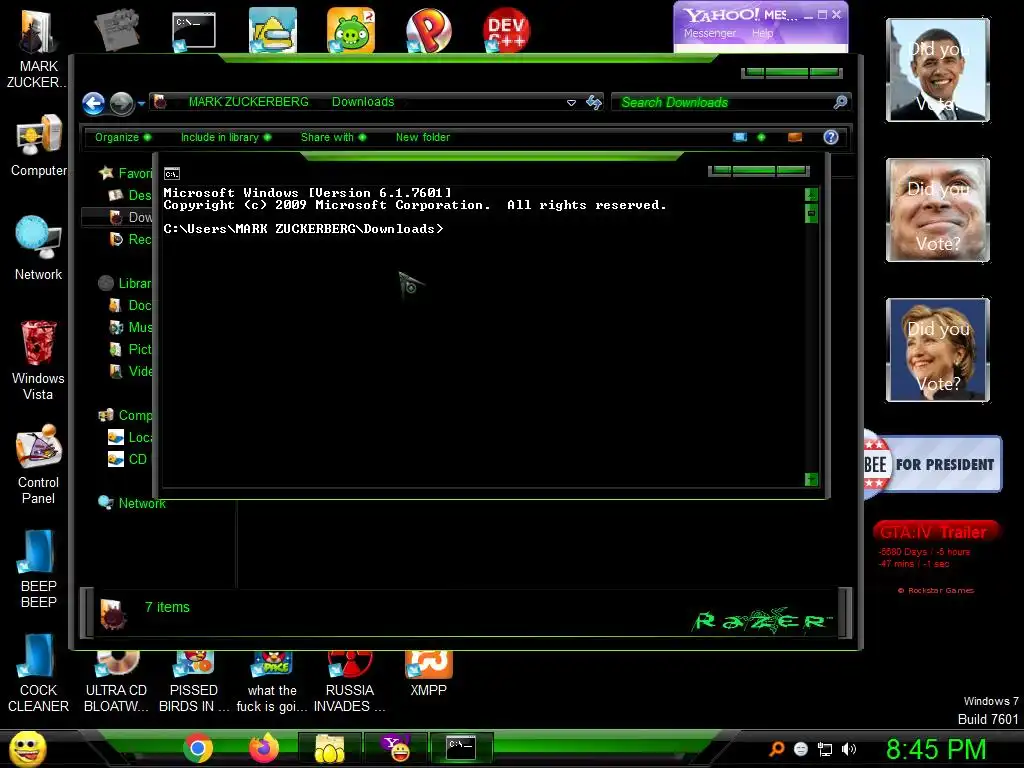Launch the green pig Bad Piggies desktop icon
This screenshot has height=768, width=1024.
tap(351, 30)
